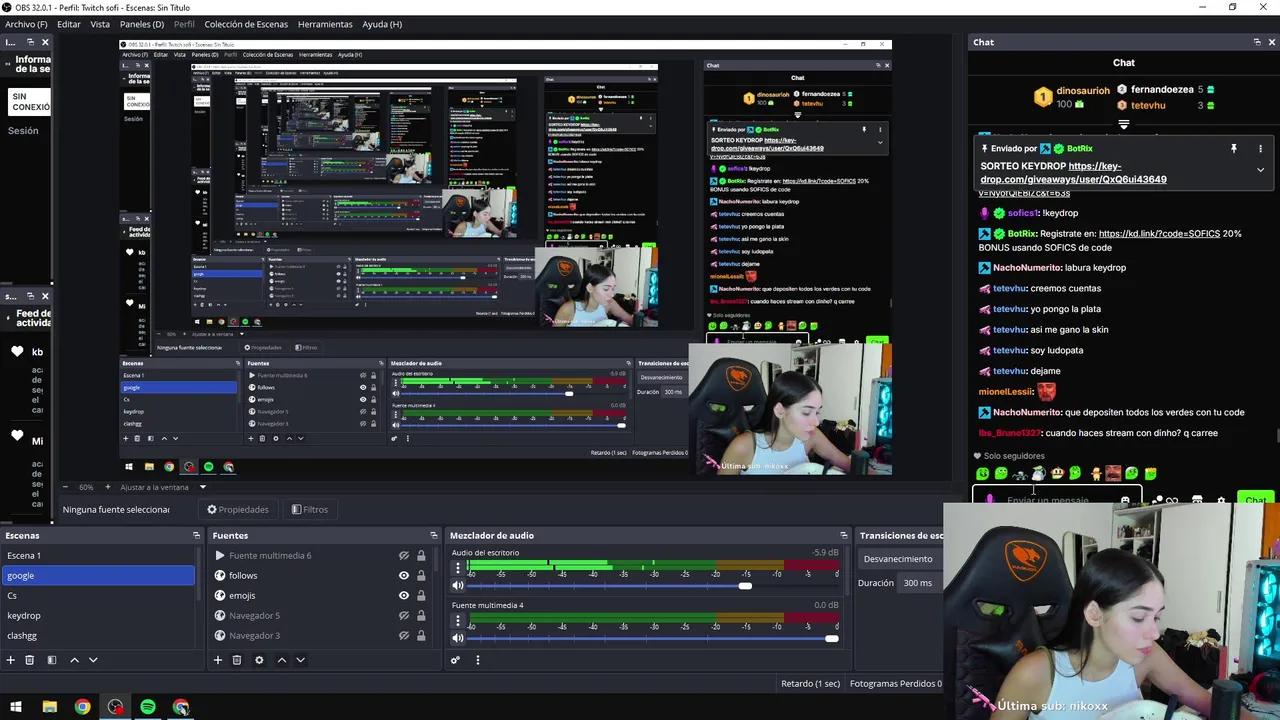This screenshot has height=720, width=1280.
Task: Mute Audio del escritorio
Action: (458, 586)
